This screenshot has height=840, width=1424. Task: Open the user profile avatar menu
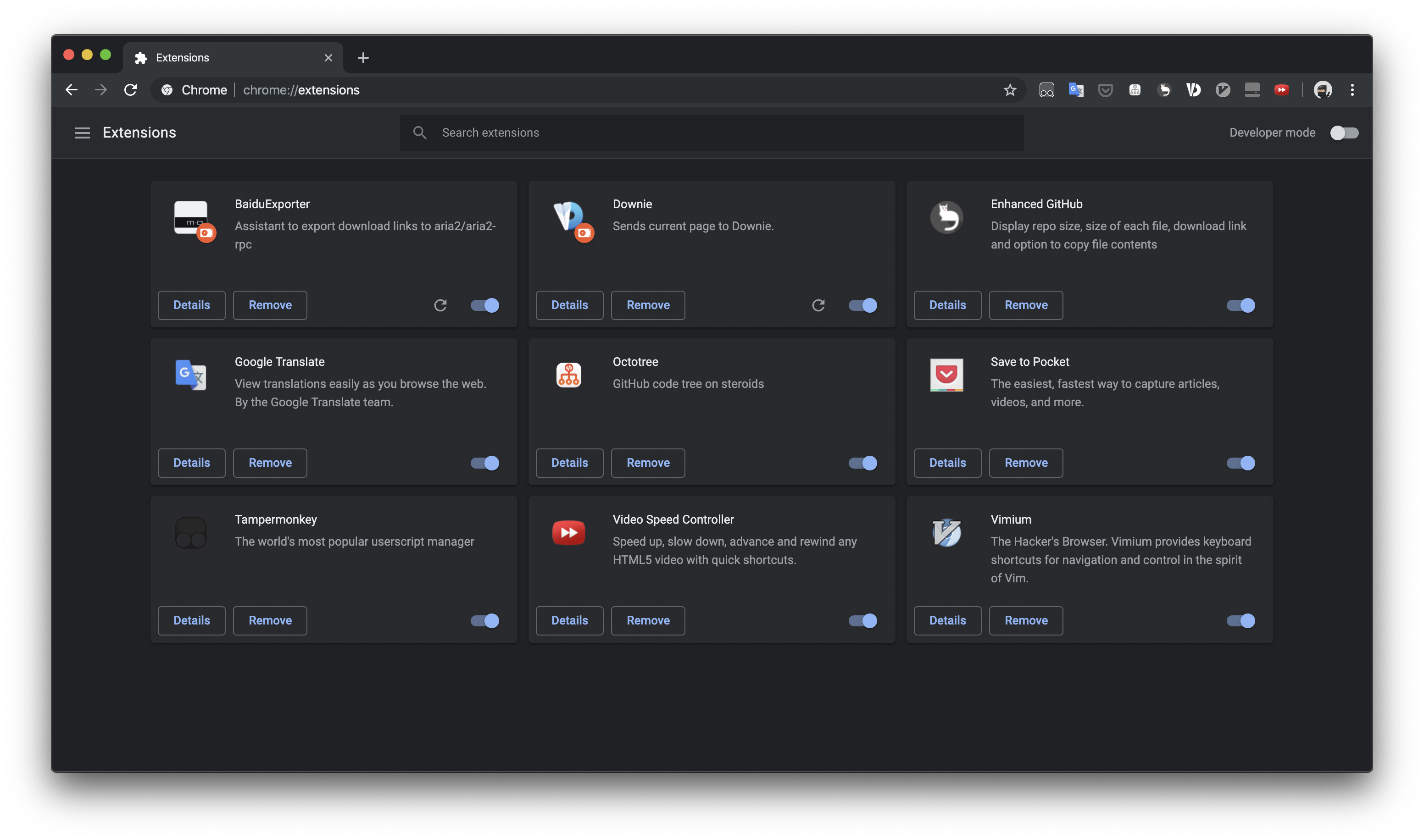coord(1323,90)
